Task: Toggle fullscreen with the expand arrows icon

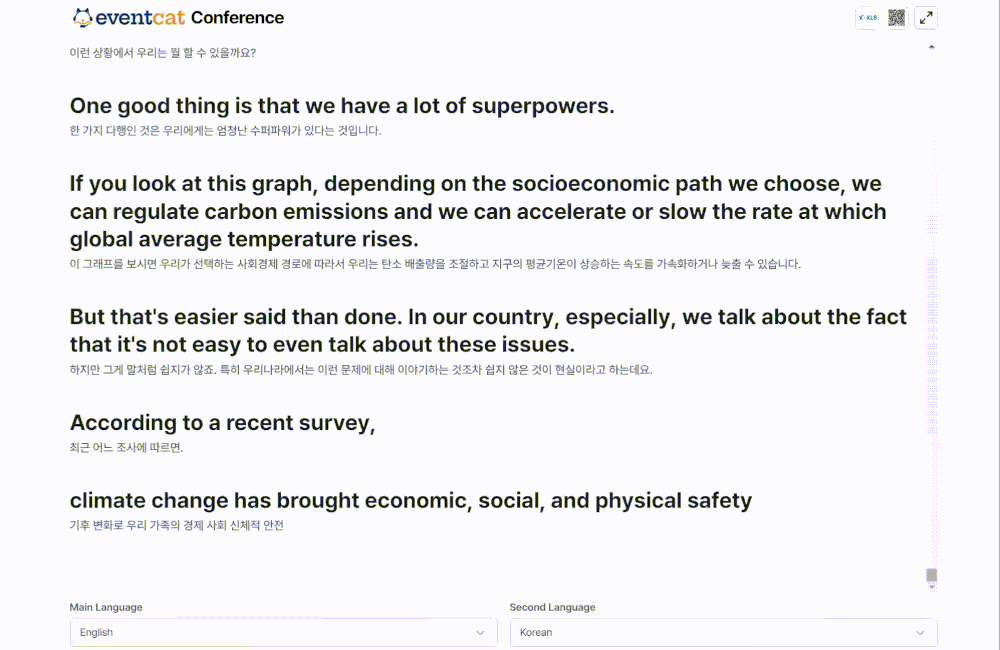Action: point(926,18)
